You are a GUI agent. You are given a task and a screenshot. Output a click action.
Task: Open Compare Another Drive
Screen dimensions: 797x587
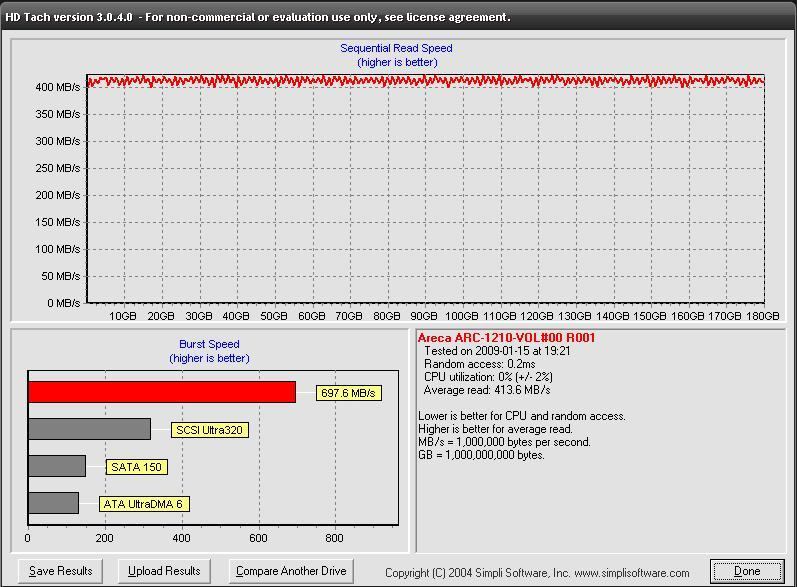click(x=291, y=571)
